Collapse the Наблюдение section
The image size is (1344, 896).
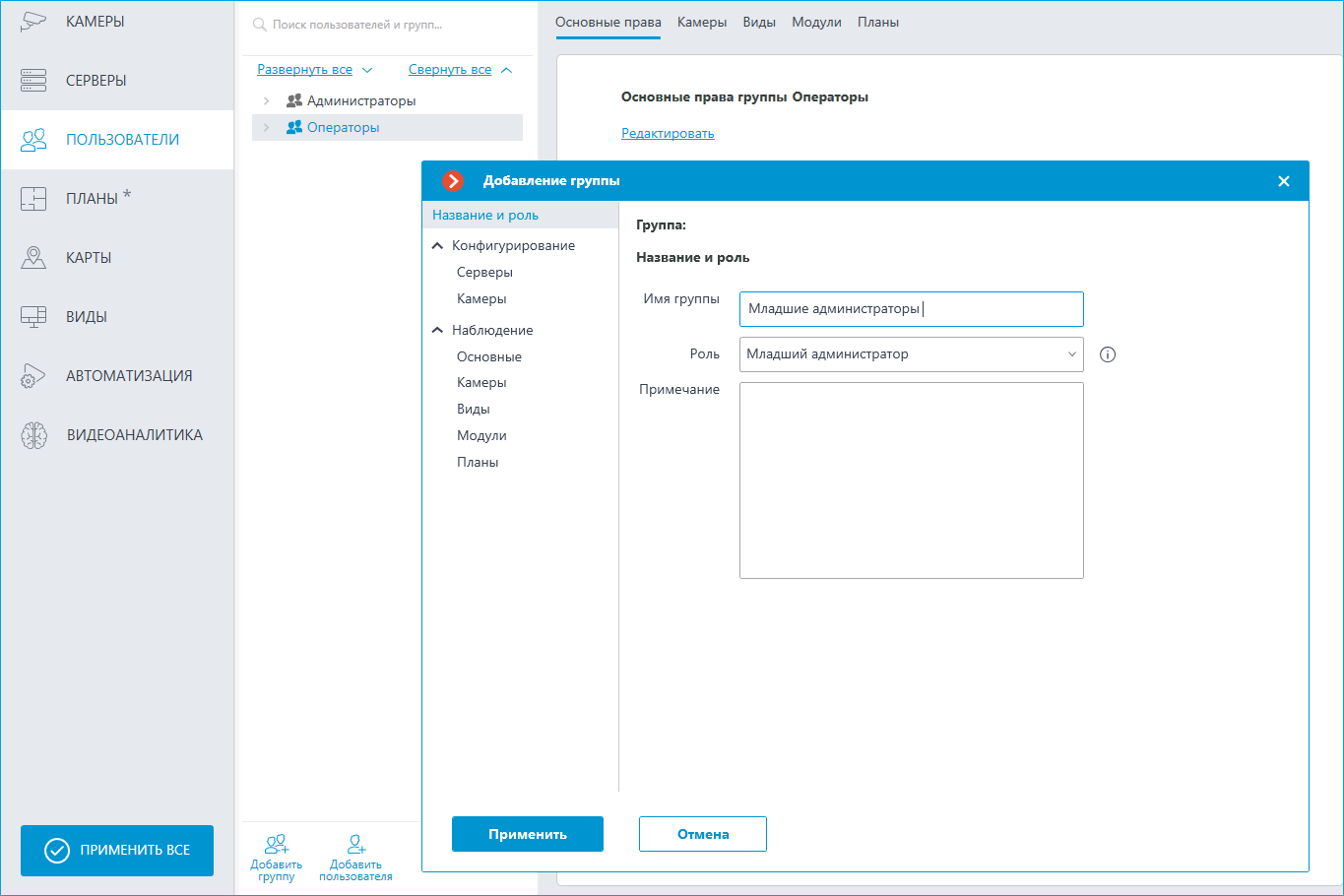pos(437,331)
